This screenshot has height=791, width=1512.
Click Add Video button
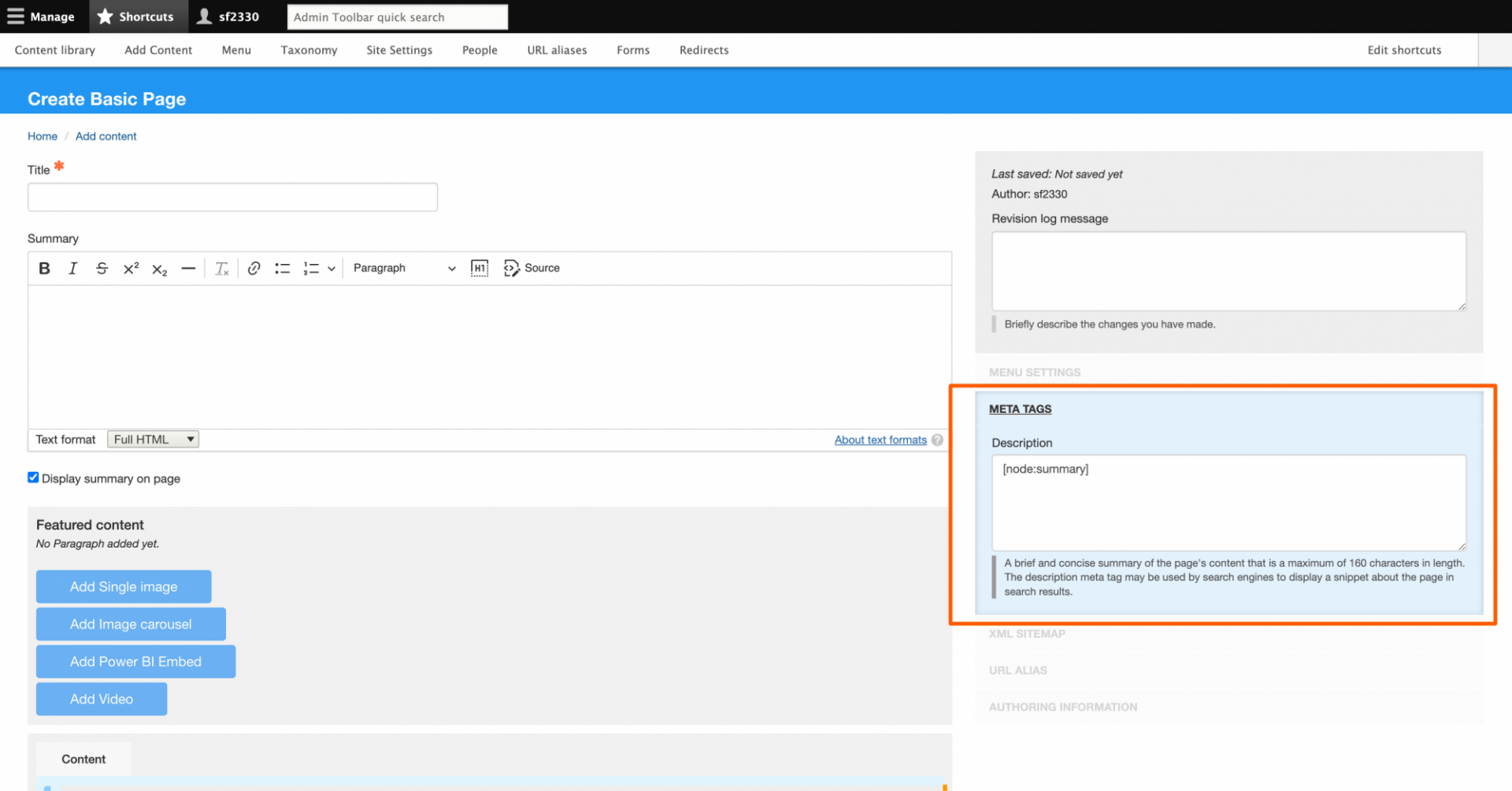pos(102,700)
